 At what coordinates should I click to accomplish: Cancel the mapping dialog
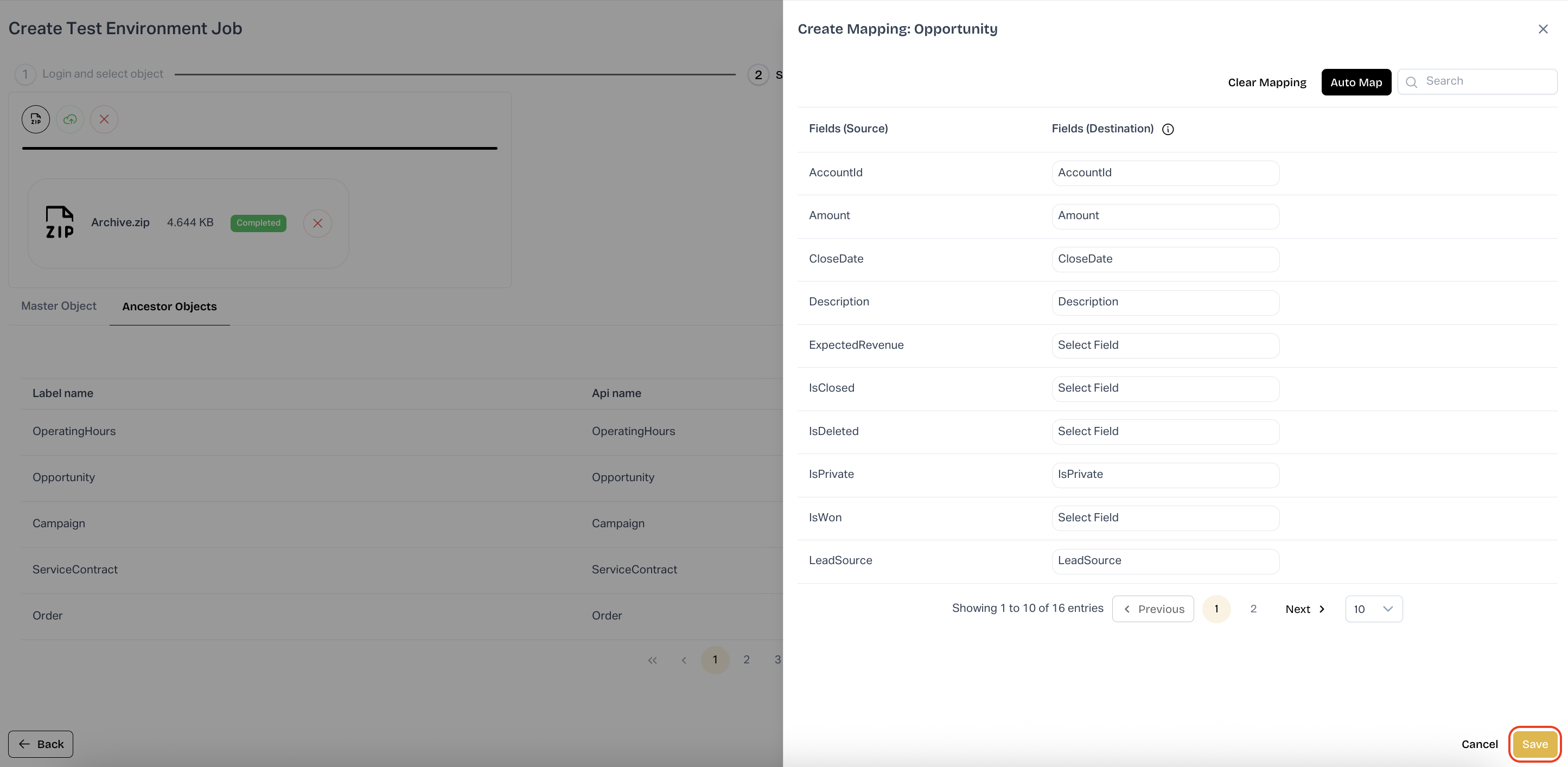coord(1479,744)
